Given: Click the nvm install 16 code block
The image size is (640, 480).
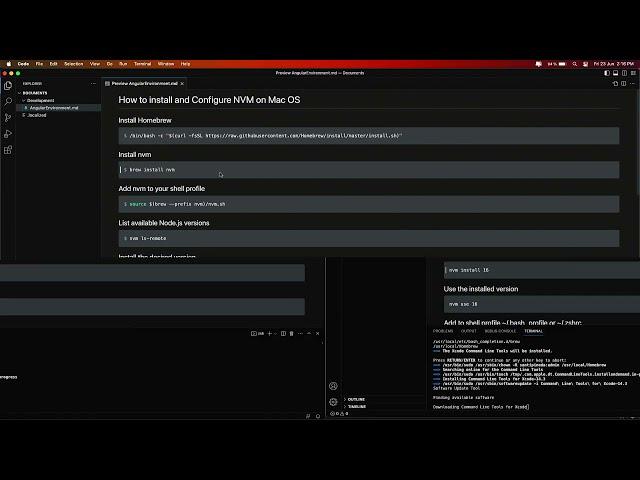Looking at the screenshot, I should pyautogui.click(x=542, y=270).
